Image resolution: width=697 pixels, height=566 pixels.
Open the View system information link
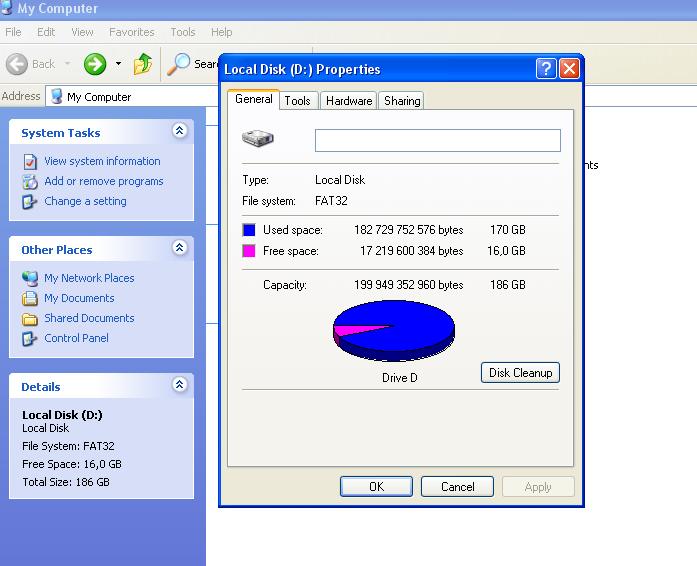(102, 161)
